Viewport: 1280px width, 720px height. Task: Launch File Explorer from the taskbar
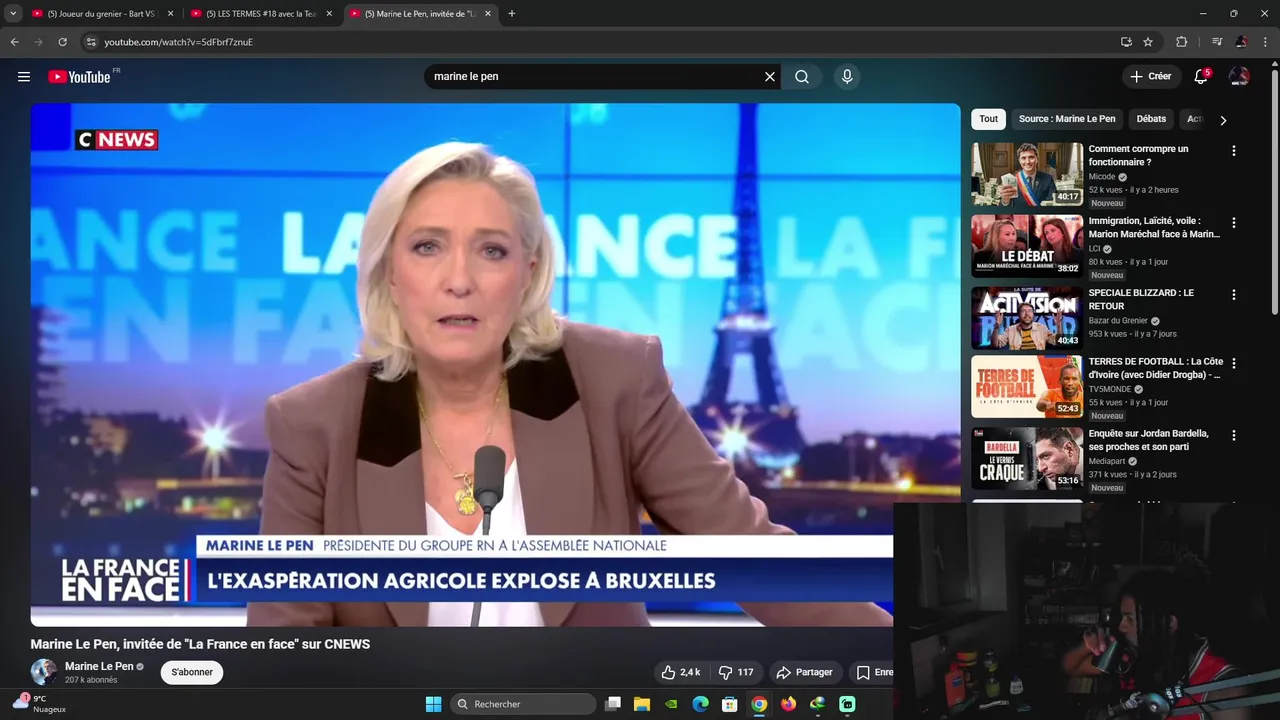click(x=642, y=704)
